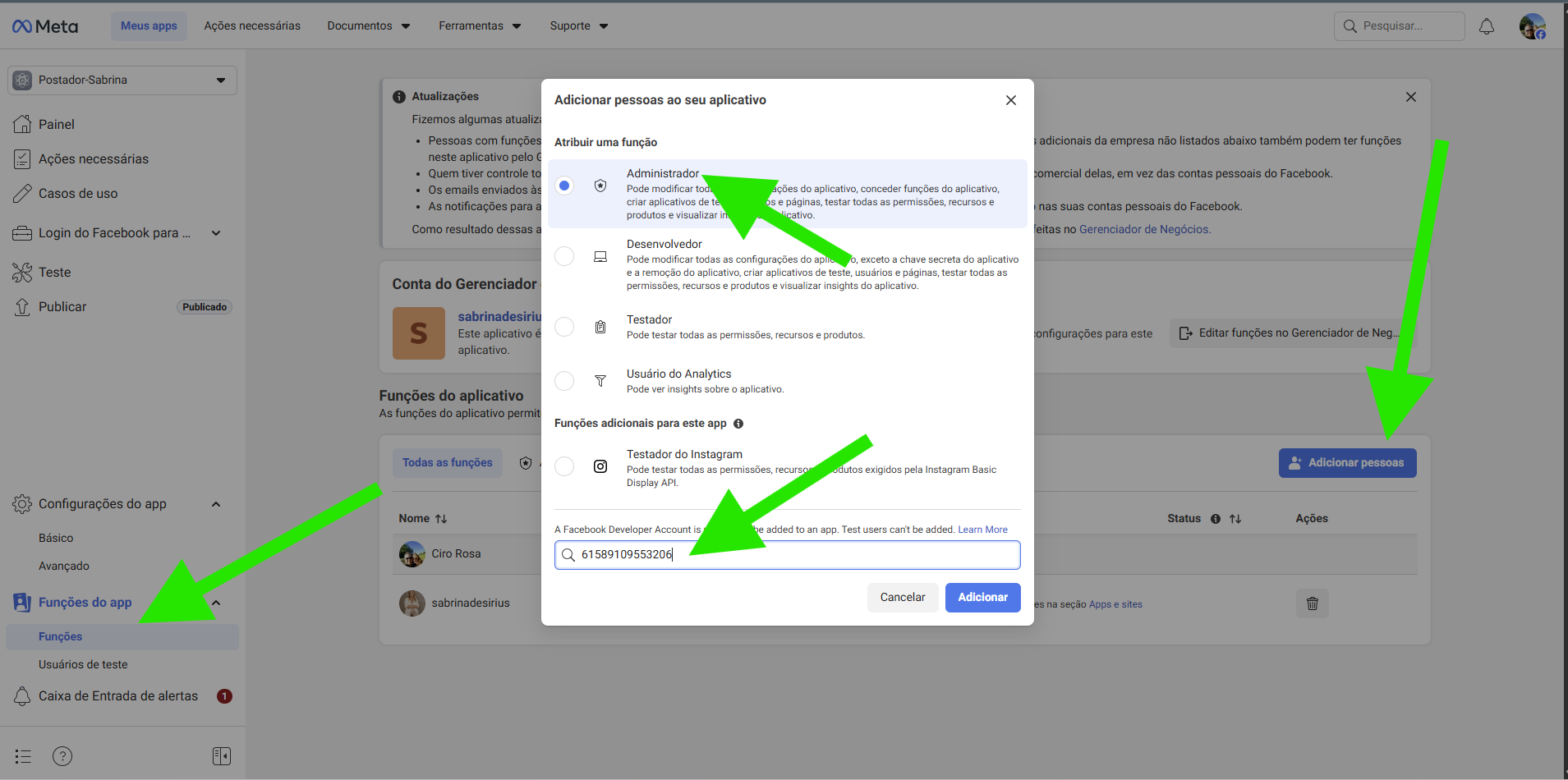The image size is (1568, 780).
Task: Click the Meta logo
Action: click(45, 26)
